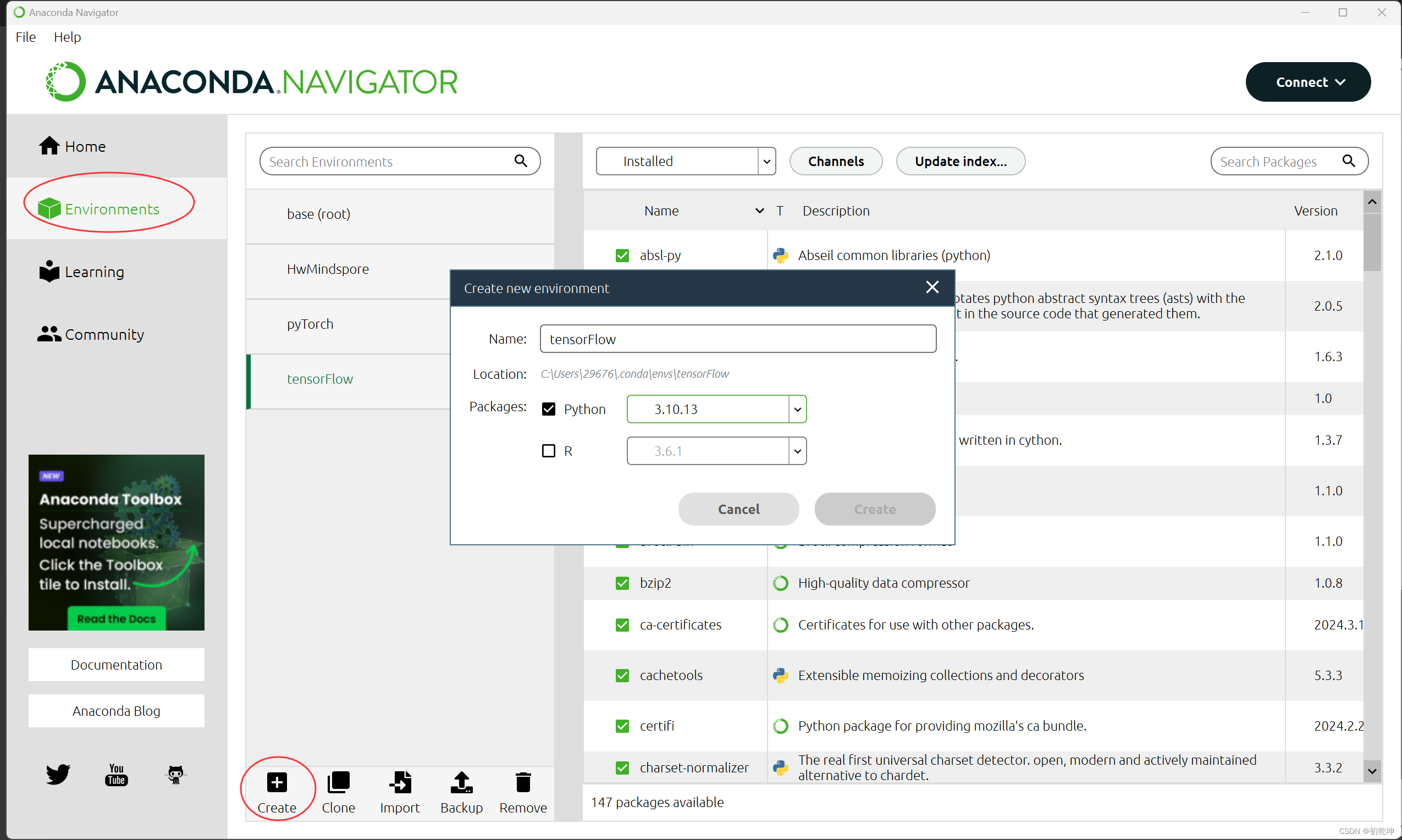Click the Backup environment icon
Image resolution: width=1402 pixels, height=840 pixels.
(461, 783)
